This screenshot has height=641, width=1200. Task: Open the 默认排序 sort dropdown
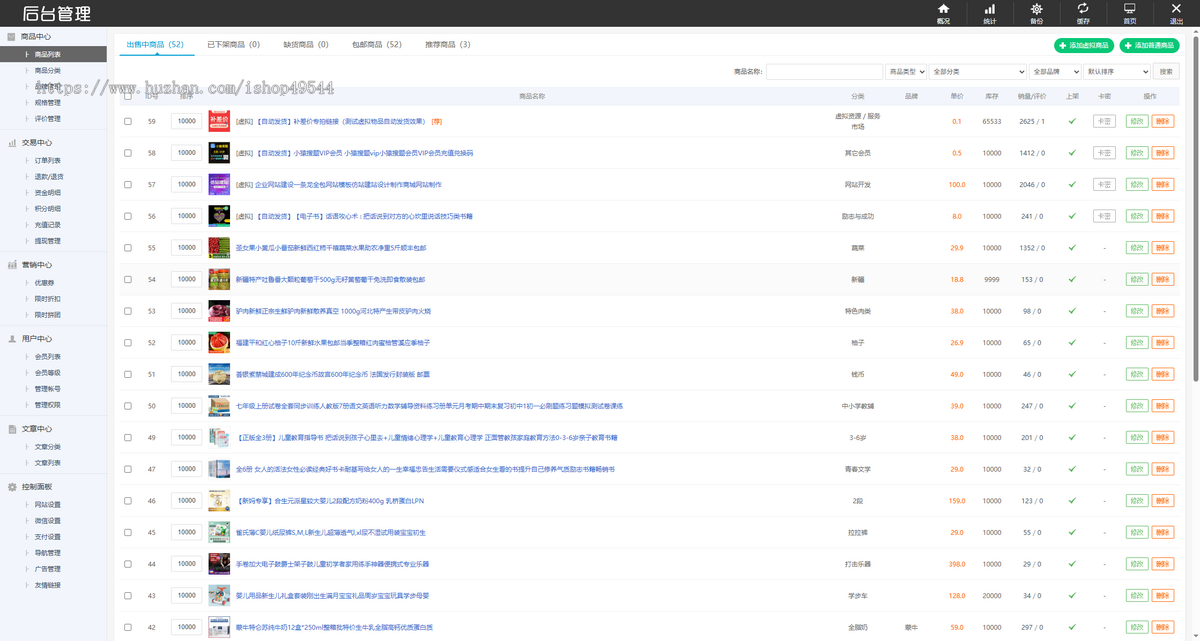(x=1117, y=72)
